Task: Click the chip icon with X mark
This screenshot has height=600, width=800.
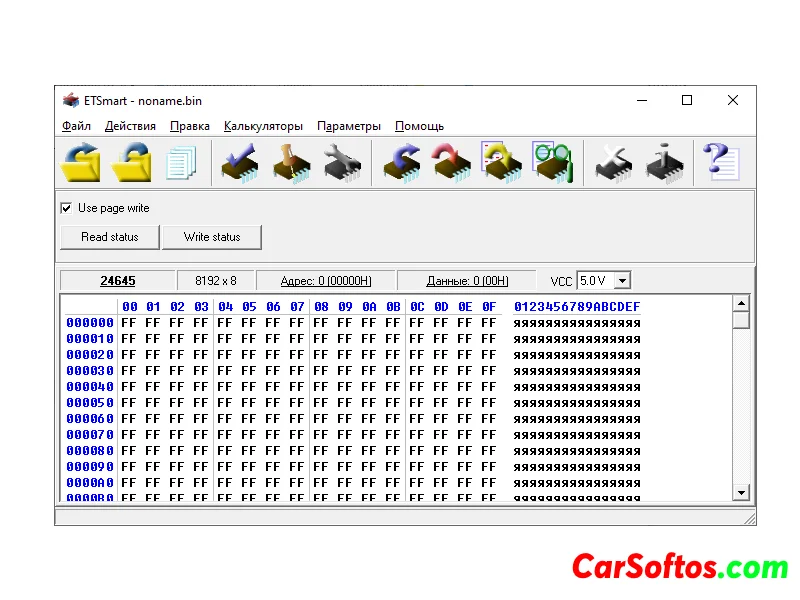Action: coord(613,162)
